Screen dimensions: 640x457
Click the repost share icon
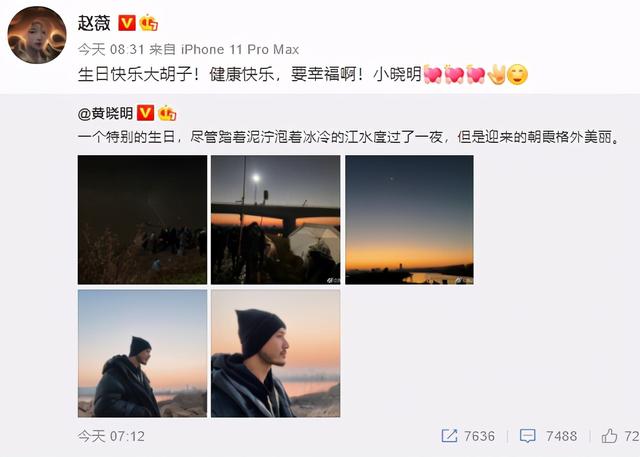tap(449, 436)
